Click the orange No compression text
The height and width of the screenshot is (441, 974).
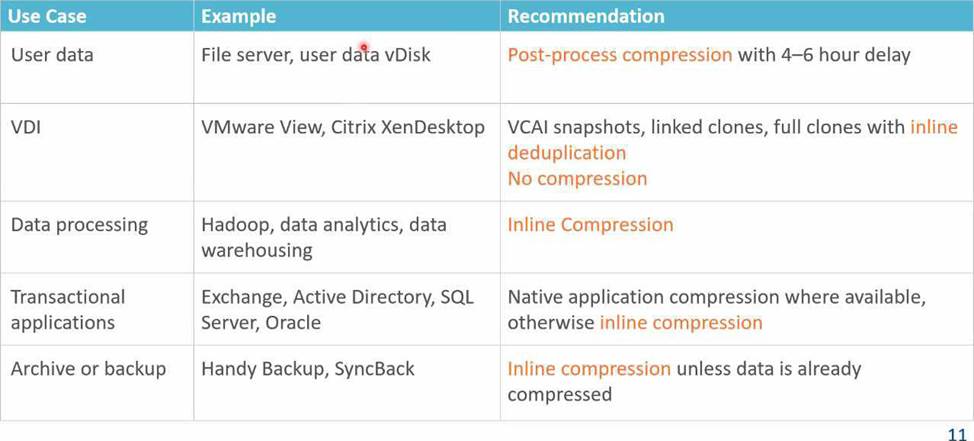(577, 179)
